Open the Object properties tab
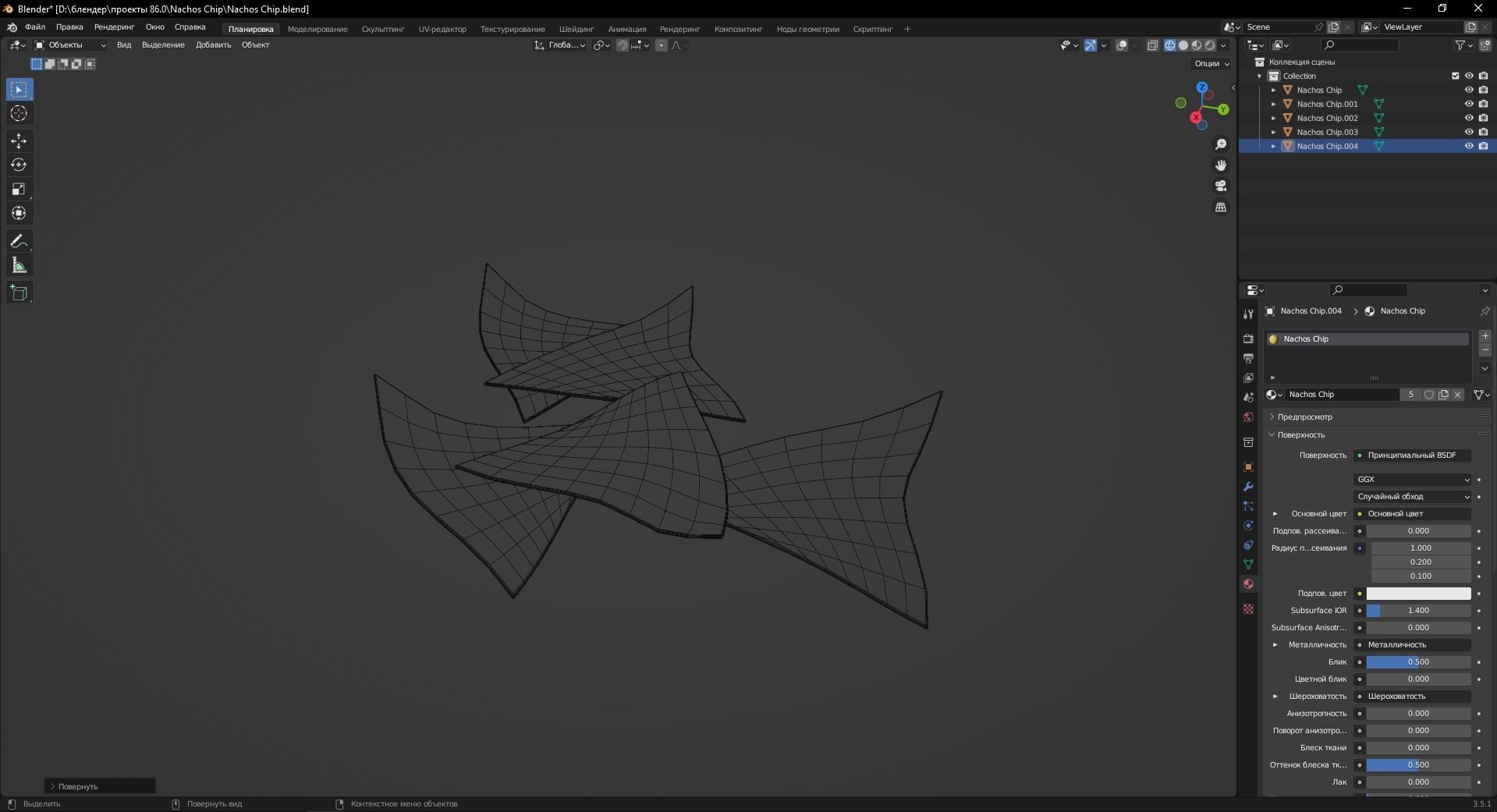Viewport: 1497px width, 812px height. pos(1248,467)
